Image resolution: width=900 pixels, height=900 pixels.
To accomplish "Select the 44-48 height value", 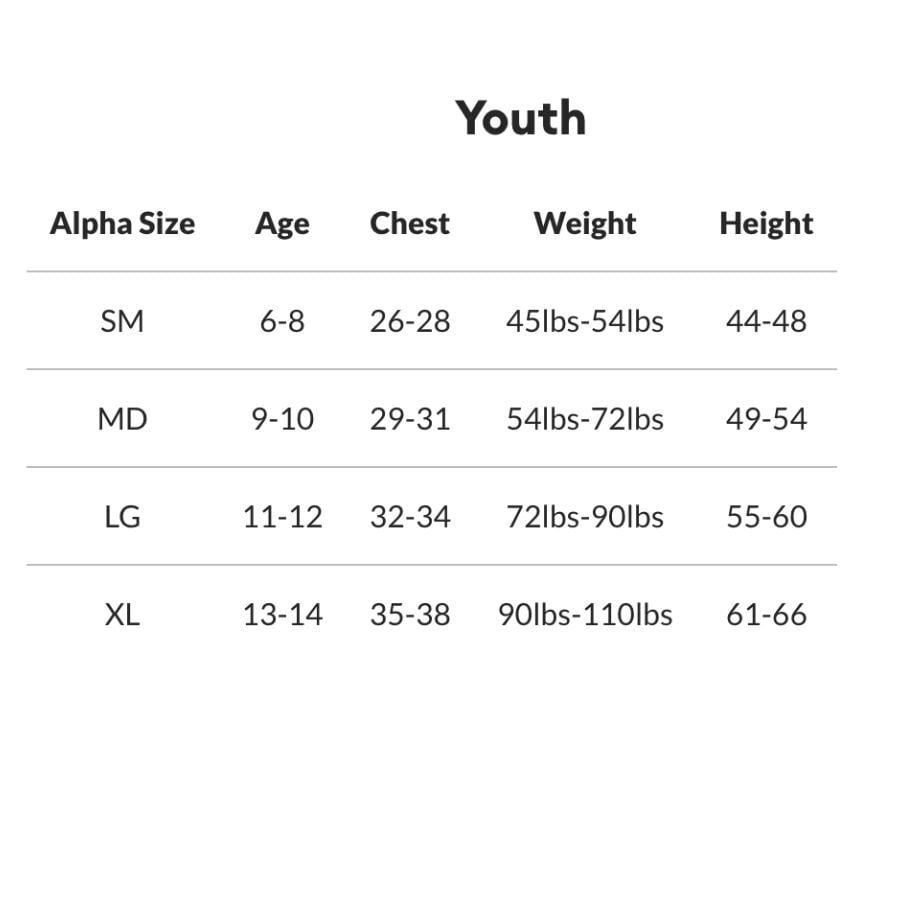I will pos(766,321).
